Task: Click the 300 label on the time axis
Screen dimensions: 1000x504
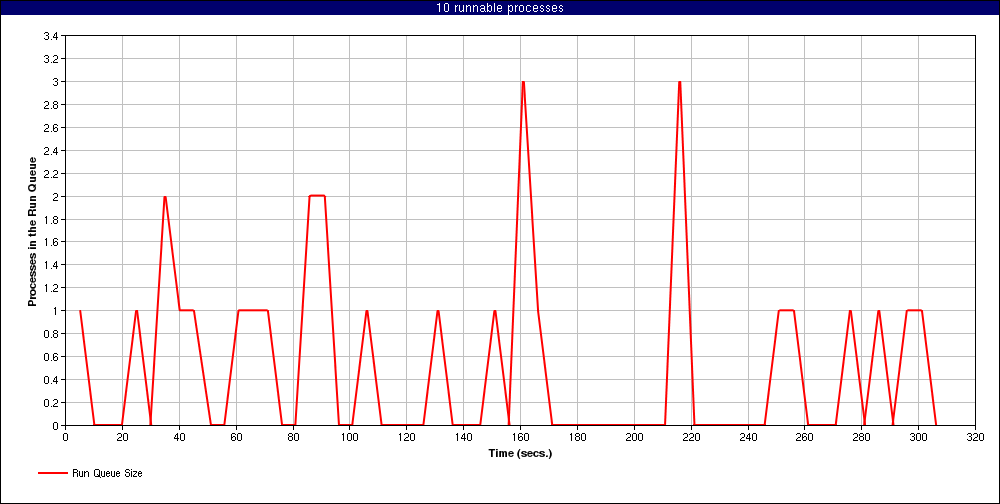Action: tap(918, 437)
